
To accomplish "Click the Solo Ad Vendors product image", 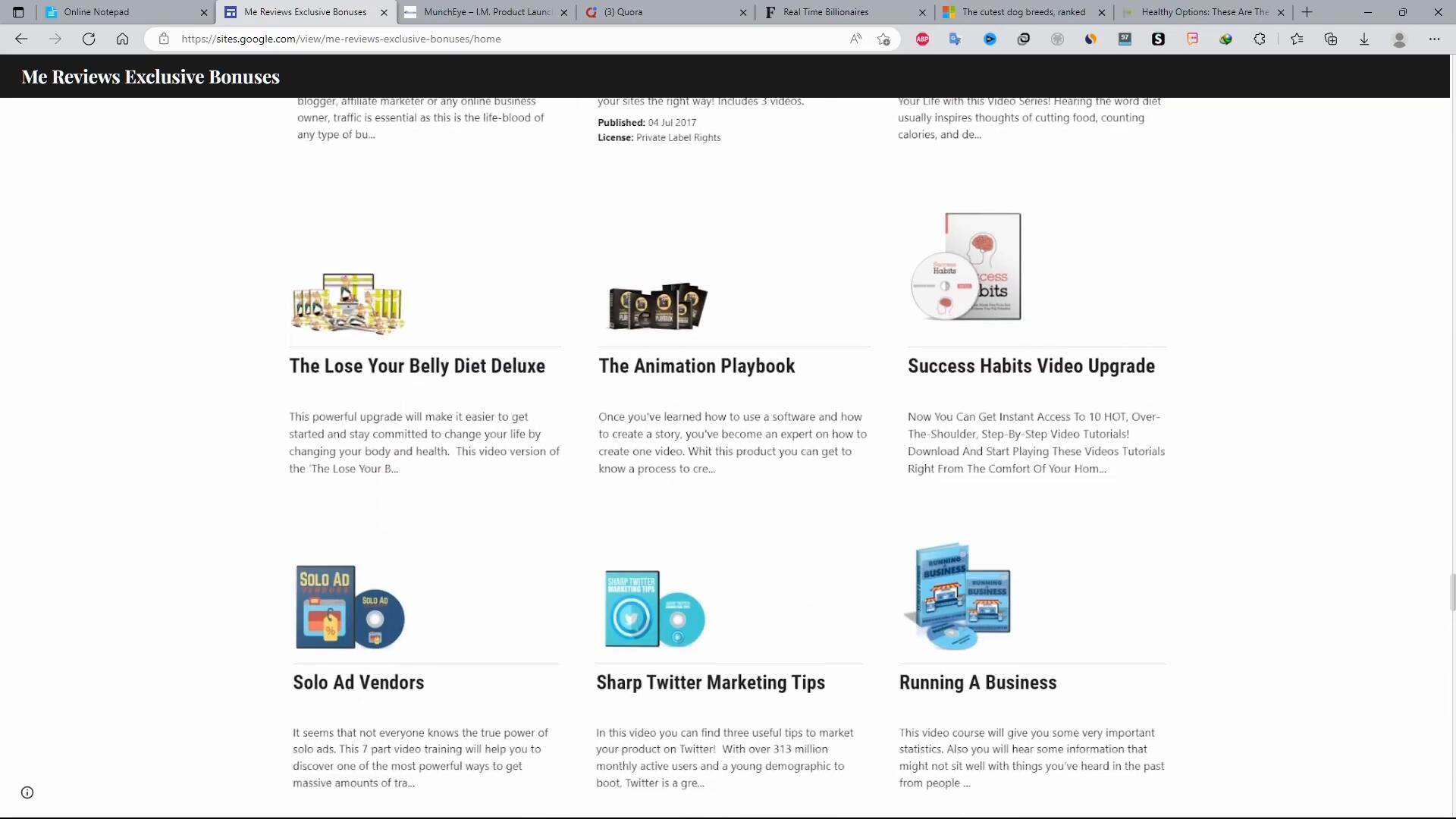I will coord(350,607).
